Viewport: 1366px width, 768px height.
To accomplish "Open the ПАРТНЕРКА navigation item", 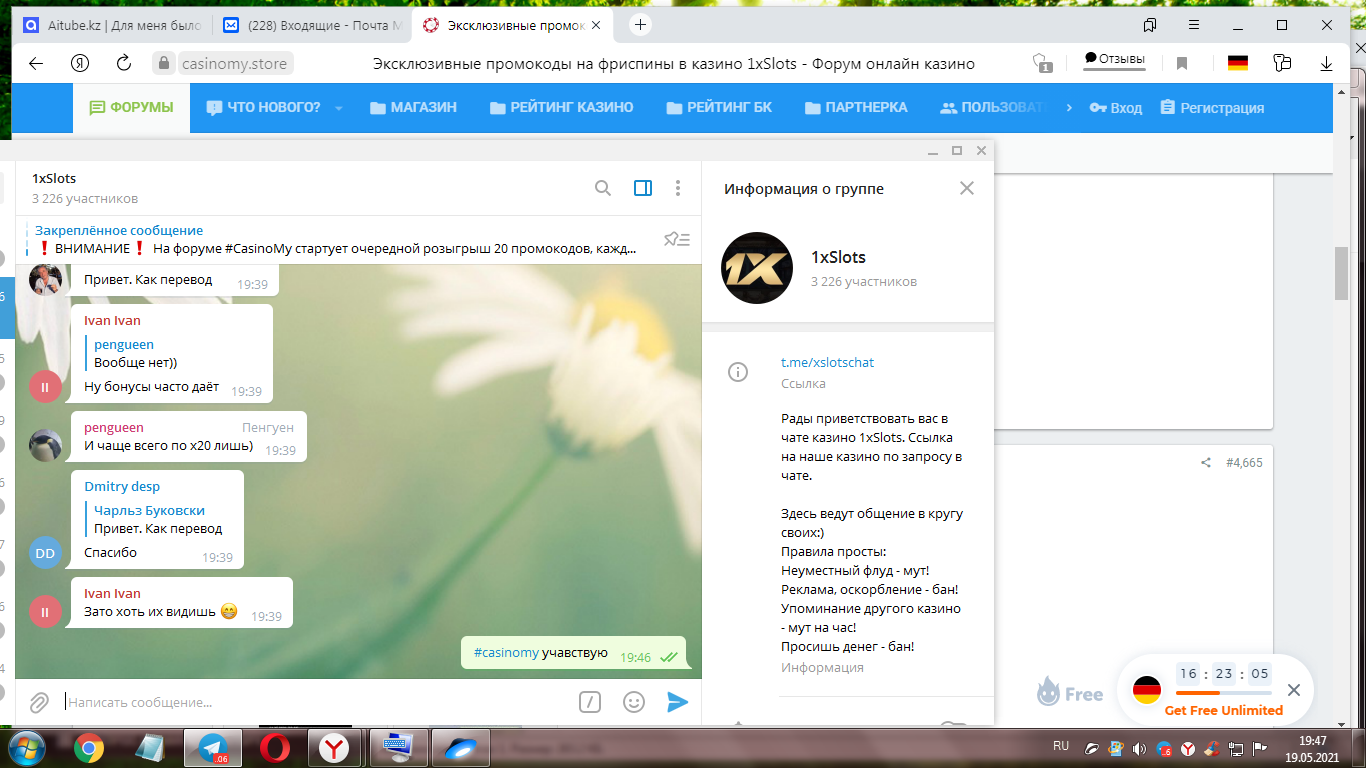I will tap(856, 108).
